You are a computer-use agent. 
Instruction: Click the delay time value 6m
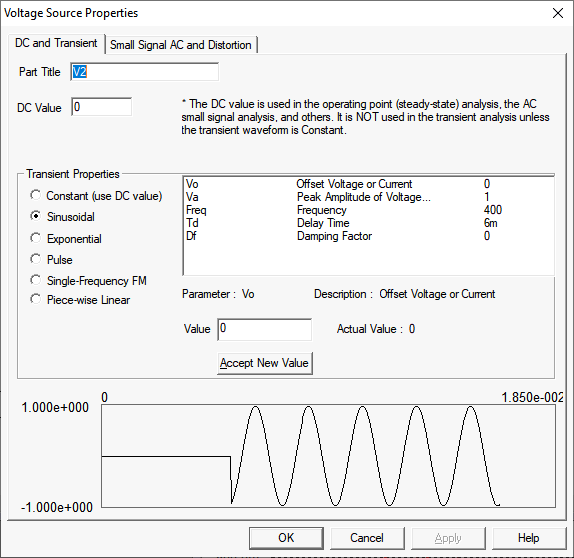[x=491, y=223]
